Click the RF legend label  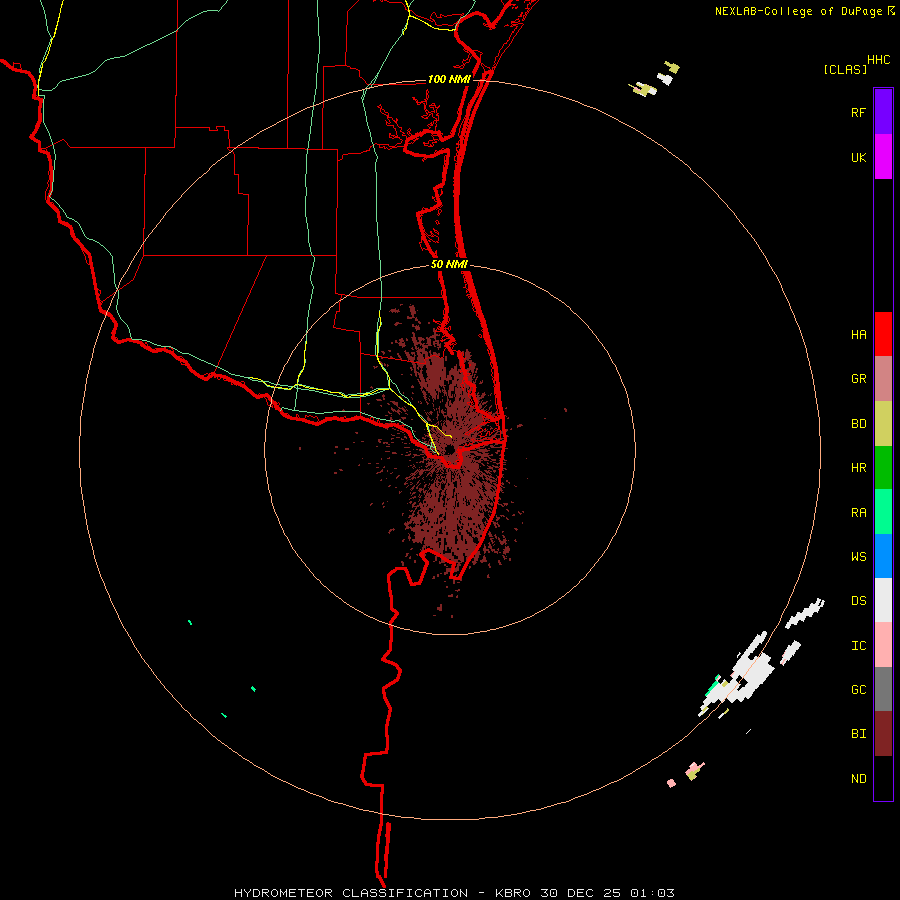pyautogui.click(x=858, y=112)
